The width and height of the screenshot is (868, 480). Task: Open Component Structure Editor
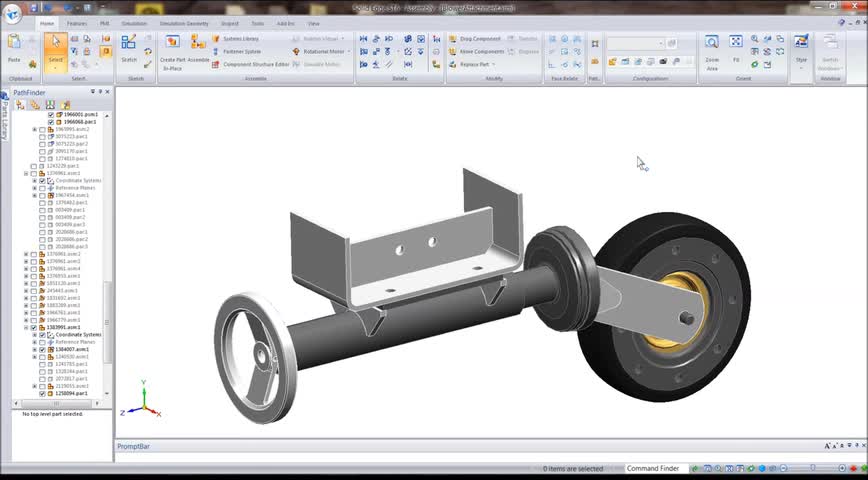(251, 64)
